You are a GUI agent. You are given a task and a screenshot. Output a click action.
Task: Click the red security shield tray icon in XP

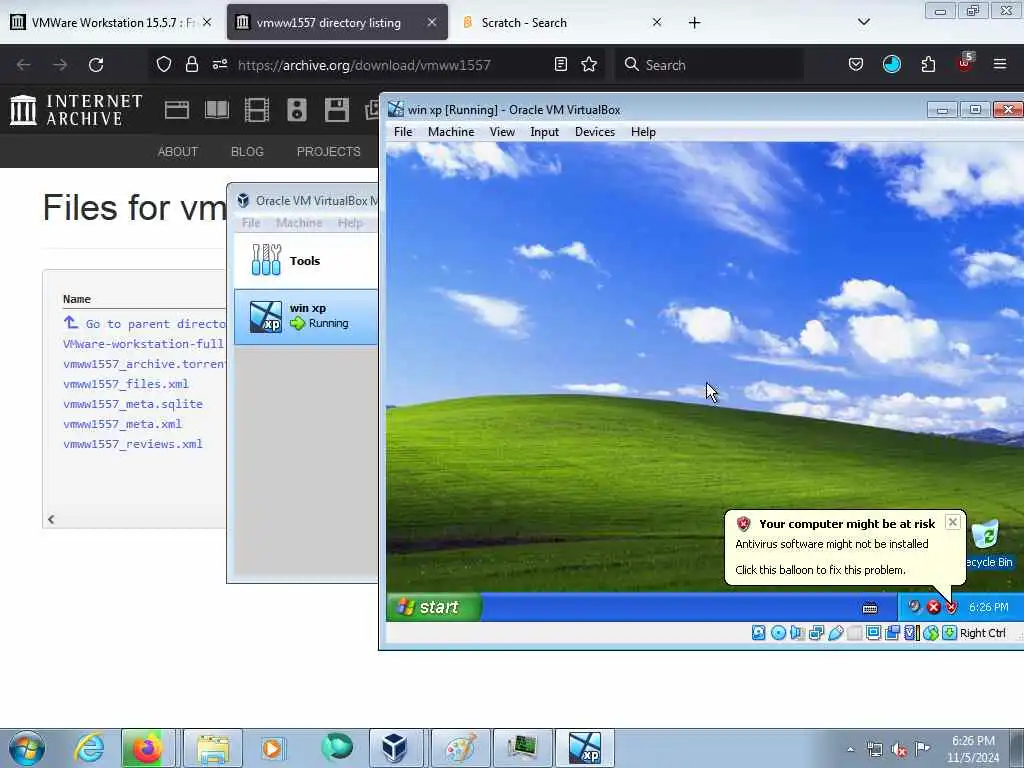coord(952,607)
